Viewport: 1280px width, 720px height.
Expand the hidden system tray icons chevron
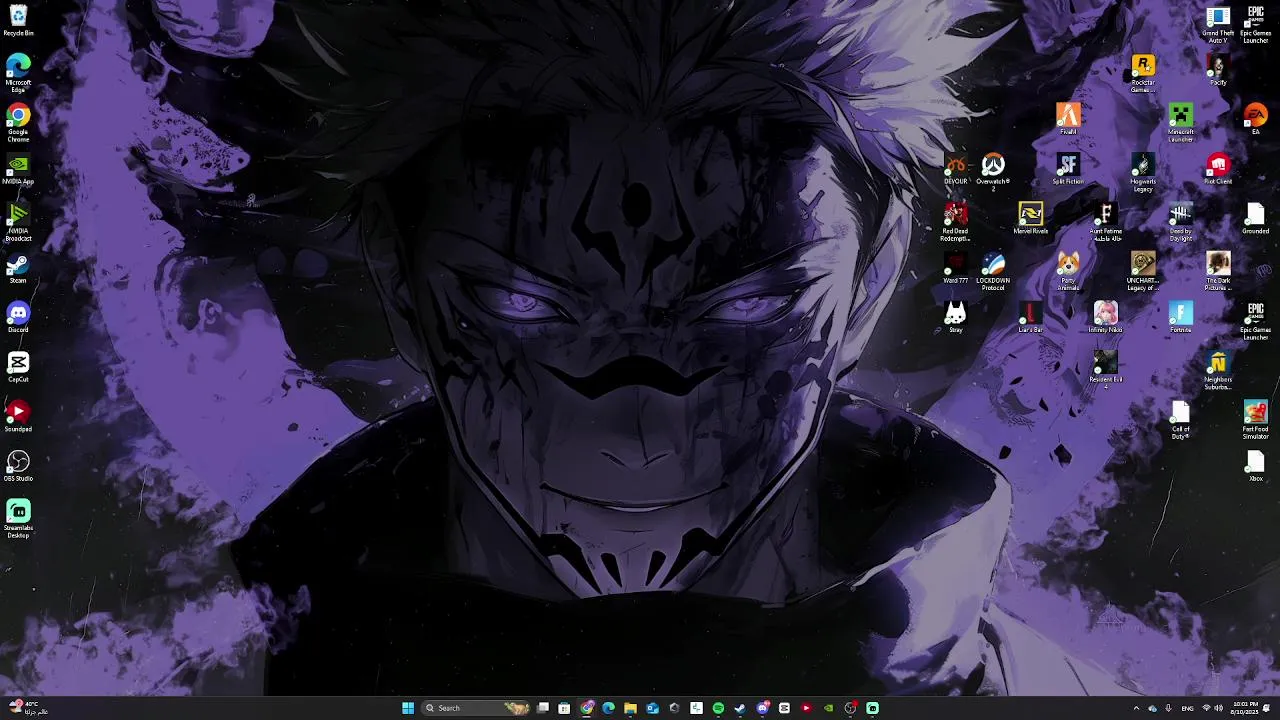pos(1136,708)
